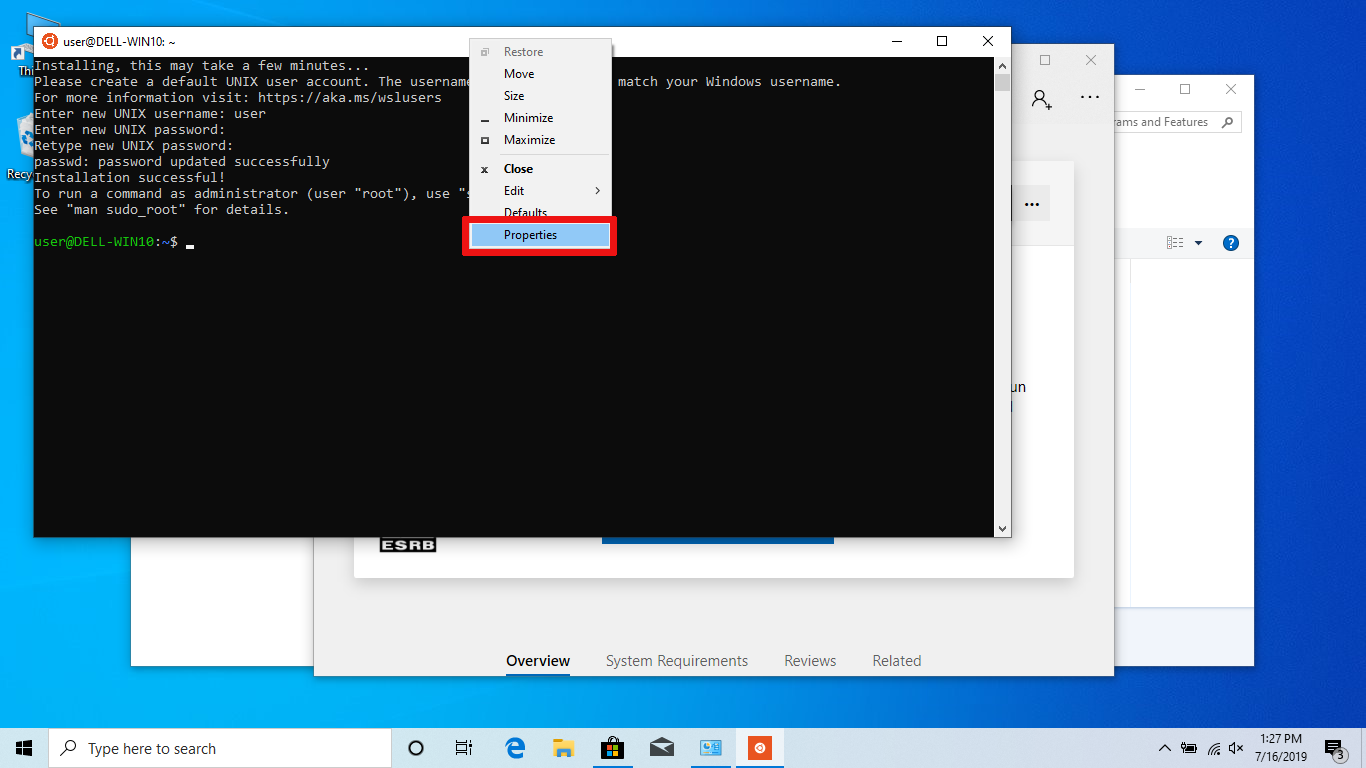The width and height of the screenshot is (1366, 768).
Task: Open the view options dropdown arrow
Action: point(1198,243)
